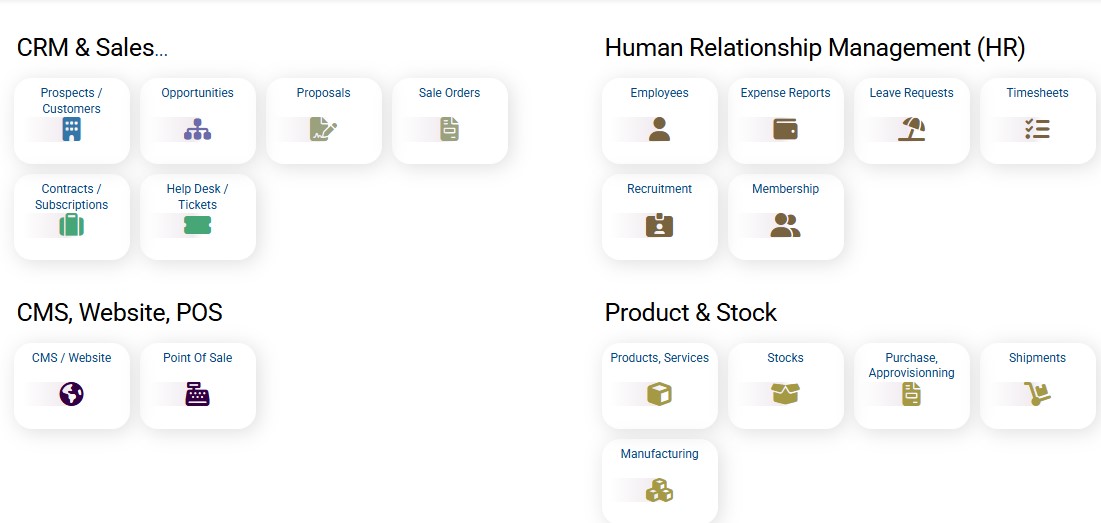Image resolution: width=1101 pixels, height=523 pixels.
Task: Select the Membership people icon
Action: (785, 225)
